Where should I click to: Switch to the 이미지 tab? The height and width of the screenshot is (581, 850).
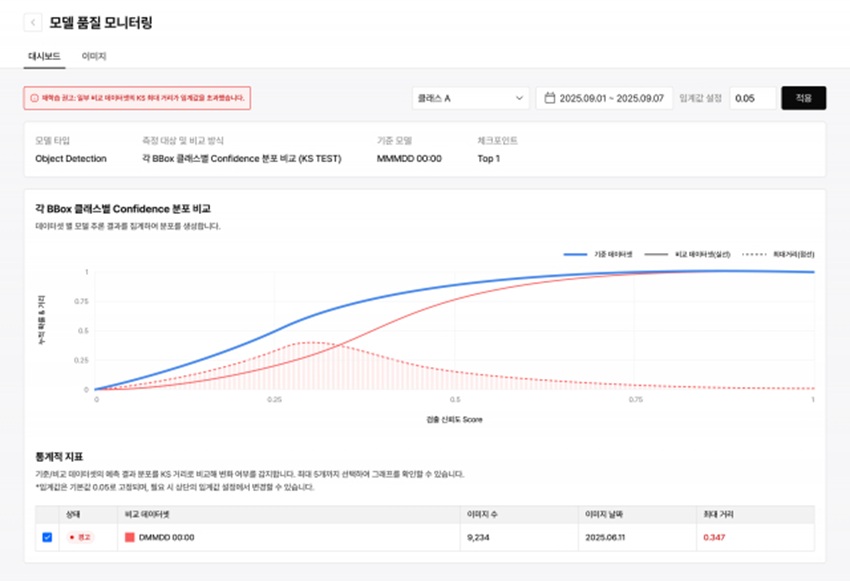tap(93, 57)
